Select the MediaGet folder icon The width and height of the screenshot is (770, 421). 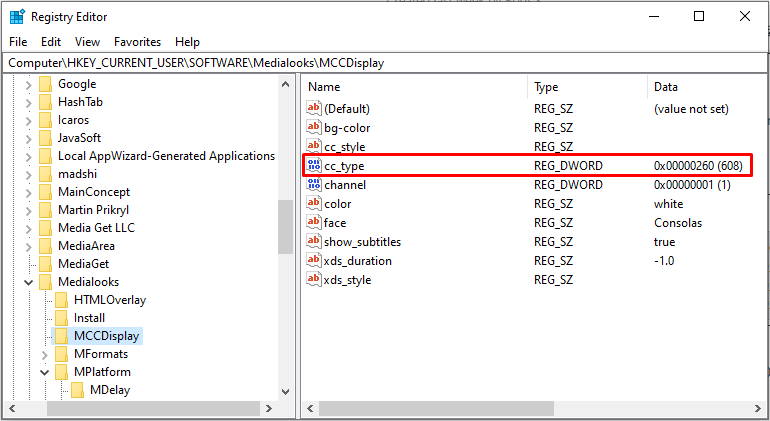45,264
